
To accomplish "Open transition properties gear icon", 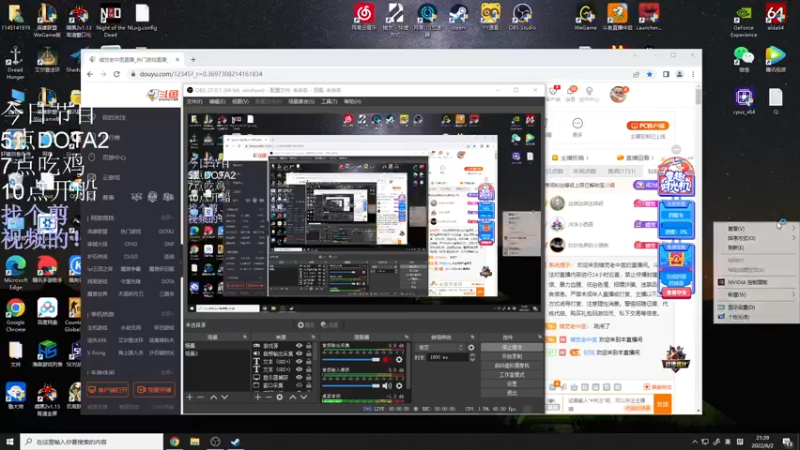I will click(471, 347).
